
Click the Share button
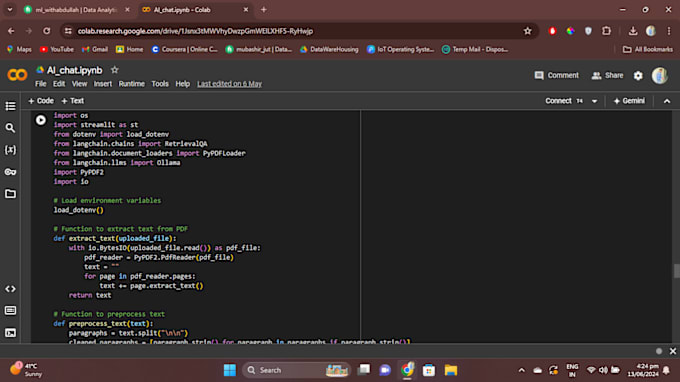pyautogui.click(x=608, y=75)
